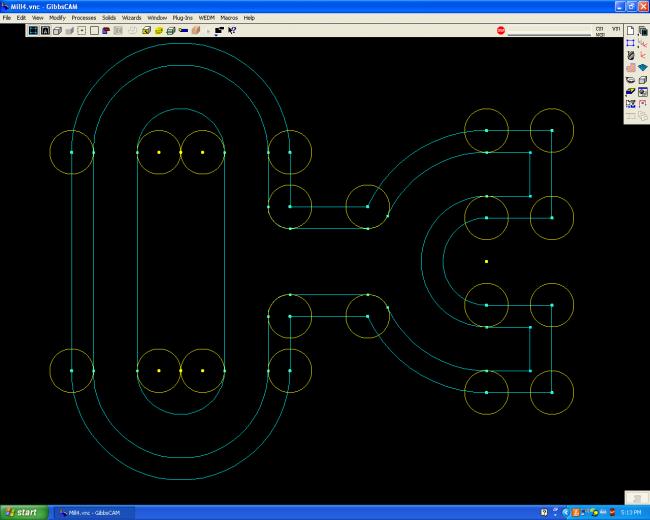Click the yellow center point of right arc

click(486, 262)
